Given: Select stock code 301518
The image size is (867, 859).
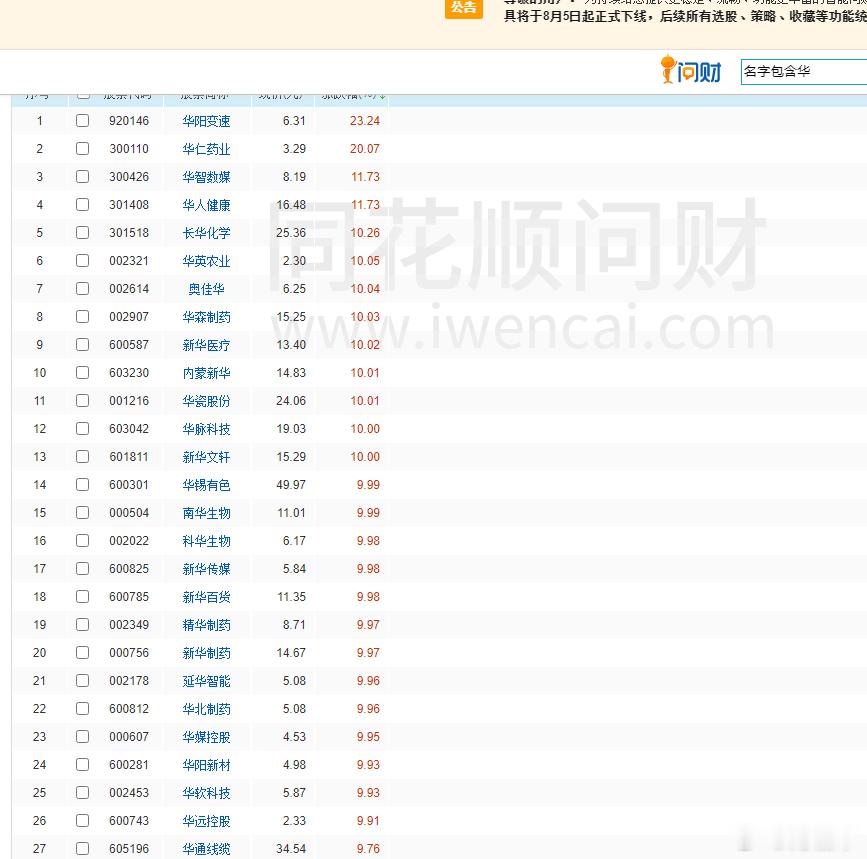Looking at the screenshot, I should pyautogui.click(x=129, y=233).
